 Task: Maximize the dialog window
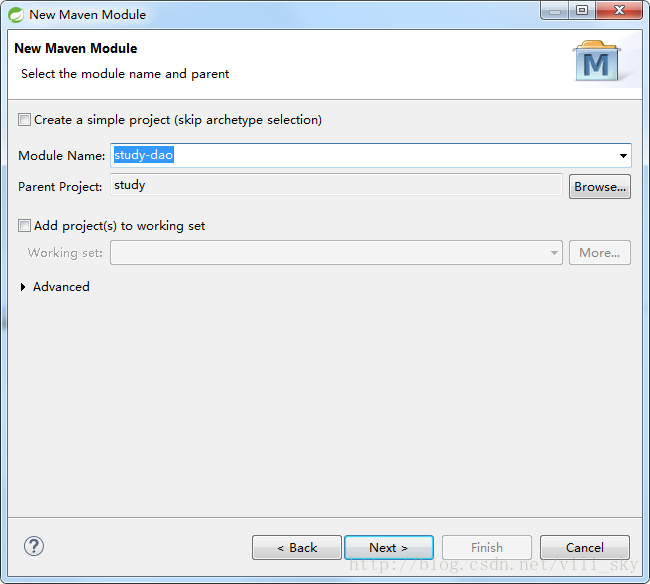582,10
